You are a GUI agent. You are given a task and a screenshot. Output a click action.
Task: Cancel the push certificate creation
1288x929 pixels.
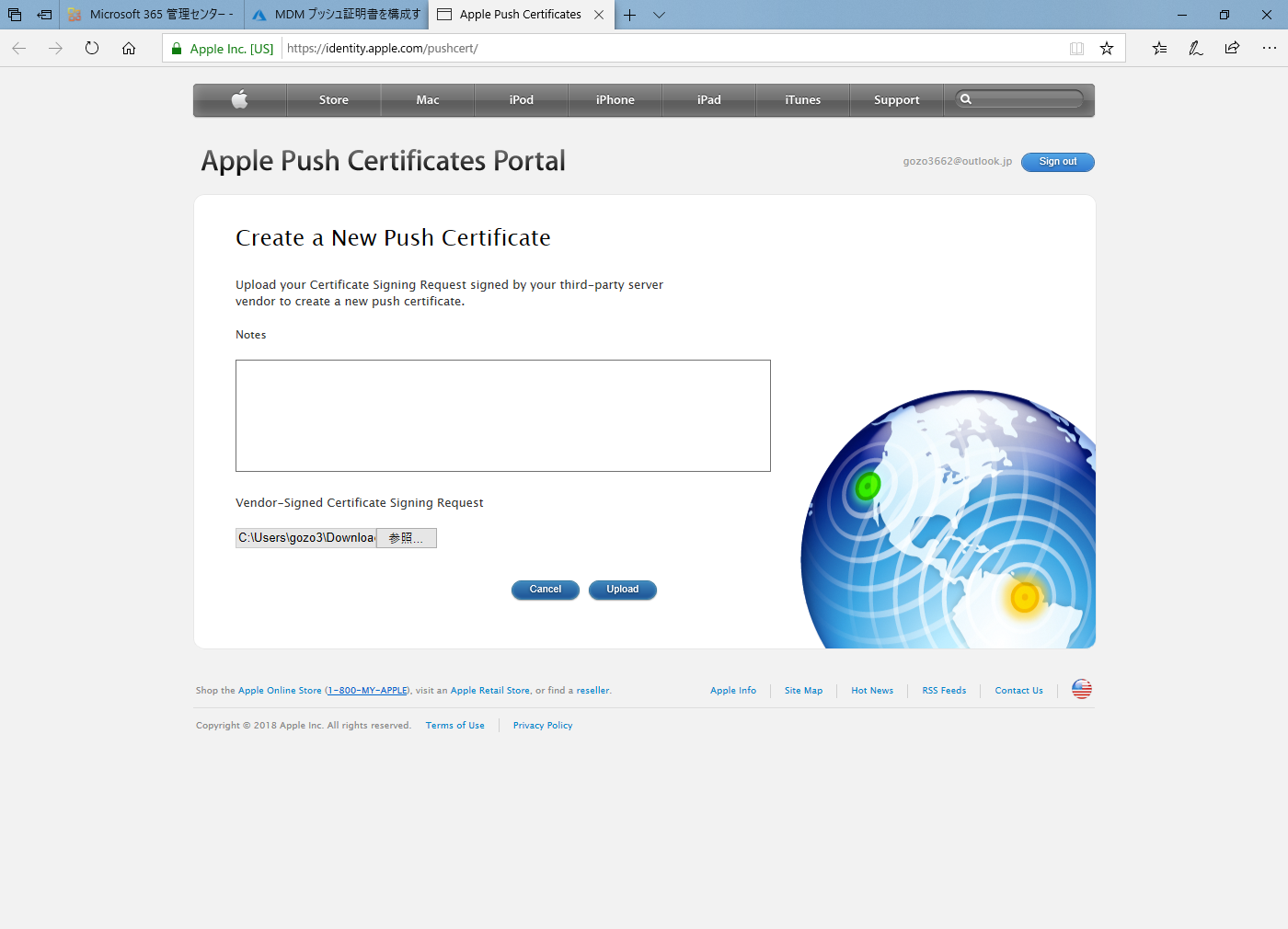pos(546,590)
